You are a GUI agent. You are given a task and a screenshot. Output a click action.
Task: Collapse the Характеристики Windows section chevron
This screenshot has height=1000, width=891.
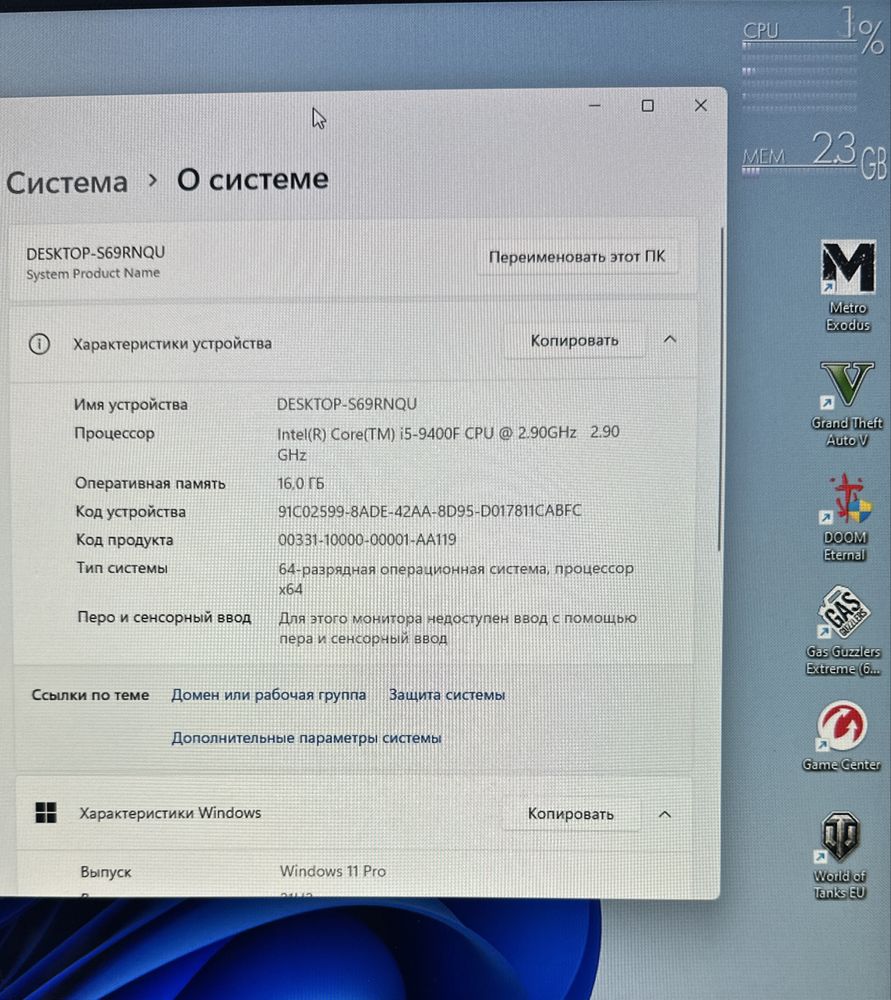665,814
